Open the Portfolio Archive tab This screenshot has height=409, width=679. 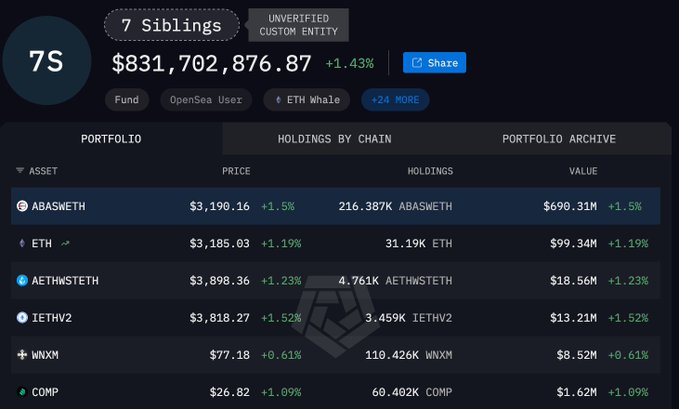(x=558, y=138)
